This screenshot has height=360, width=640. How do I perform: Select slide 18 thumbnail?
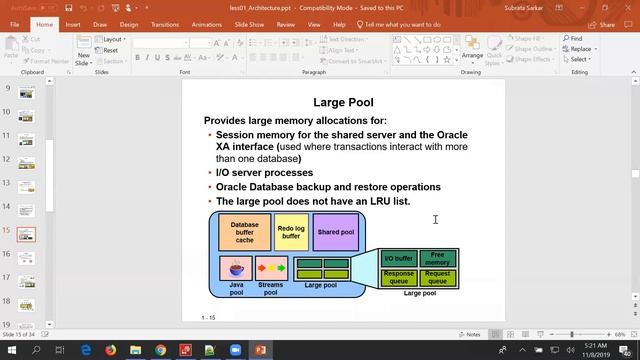(26, 305)
